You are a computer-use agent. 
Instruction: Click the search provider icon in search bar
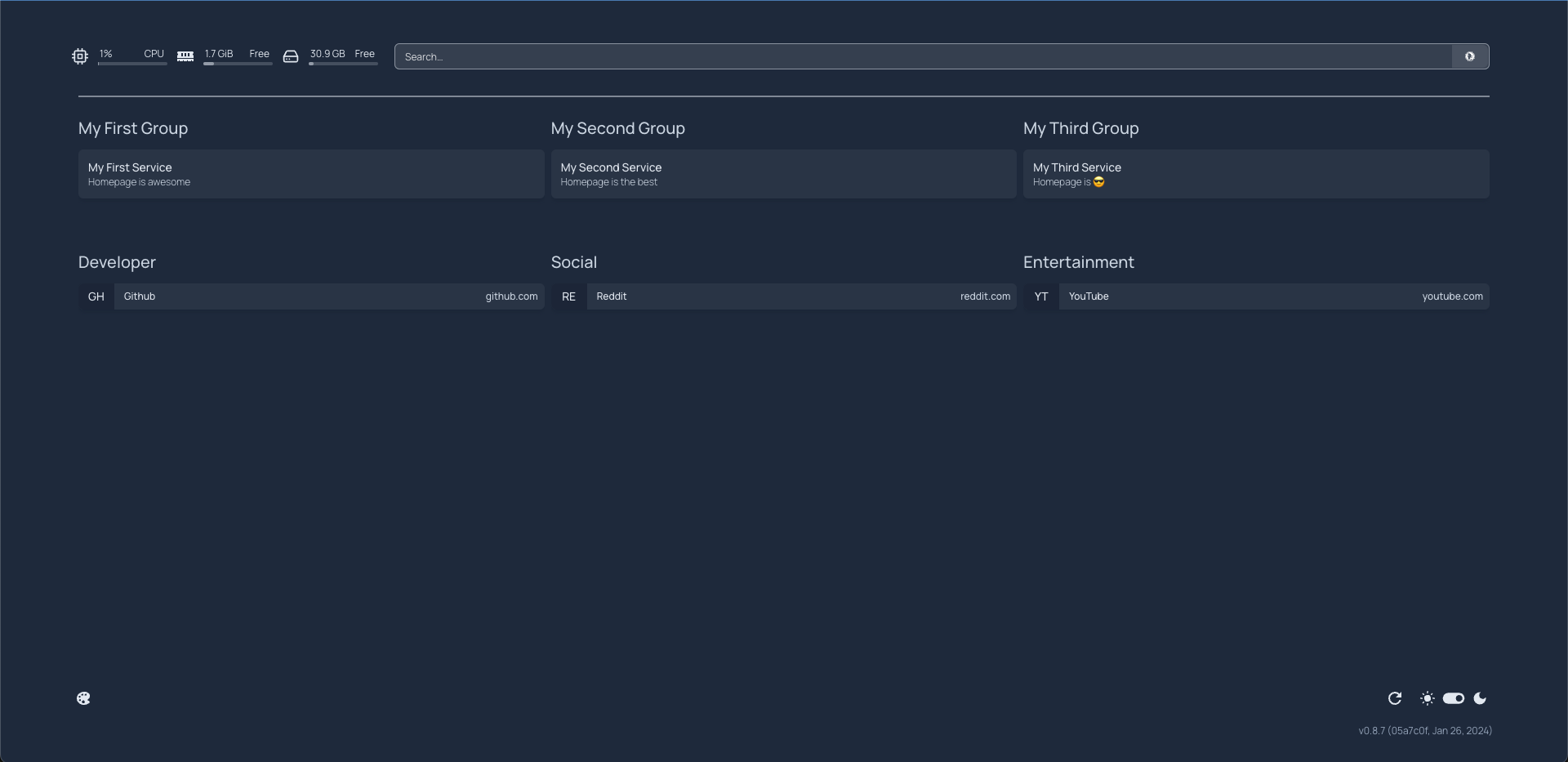1468,56
